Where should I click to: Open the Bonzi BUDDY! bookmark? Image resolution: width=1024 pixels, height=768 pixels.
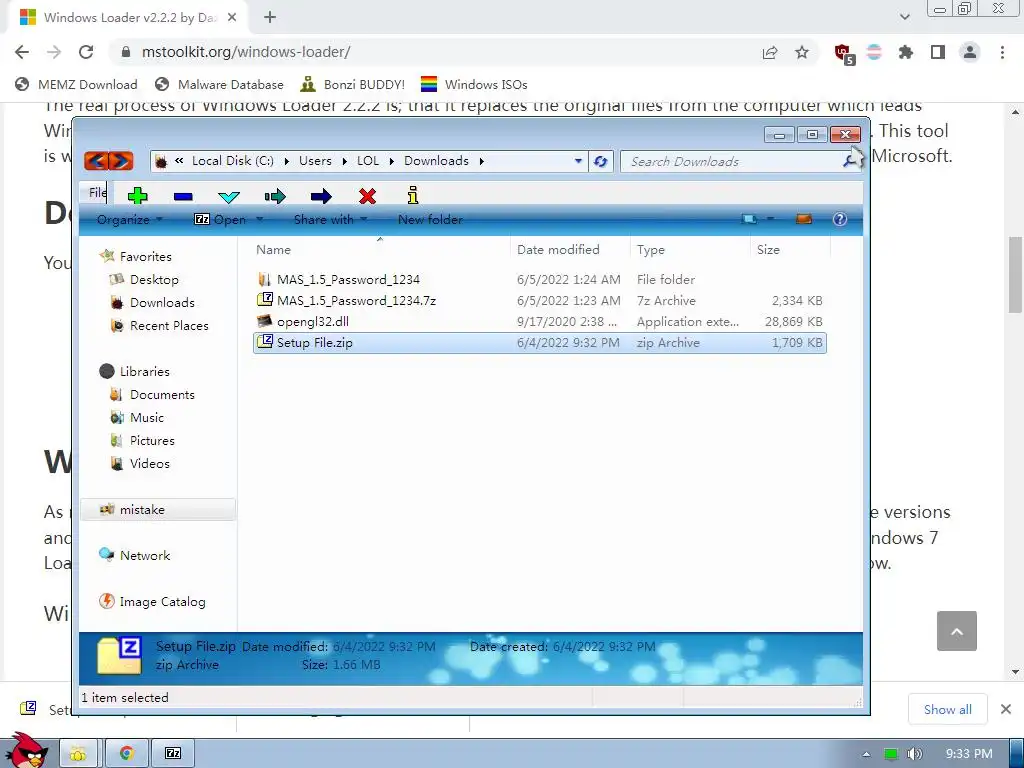pyautogui.click(x=353, y=85)
